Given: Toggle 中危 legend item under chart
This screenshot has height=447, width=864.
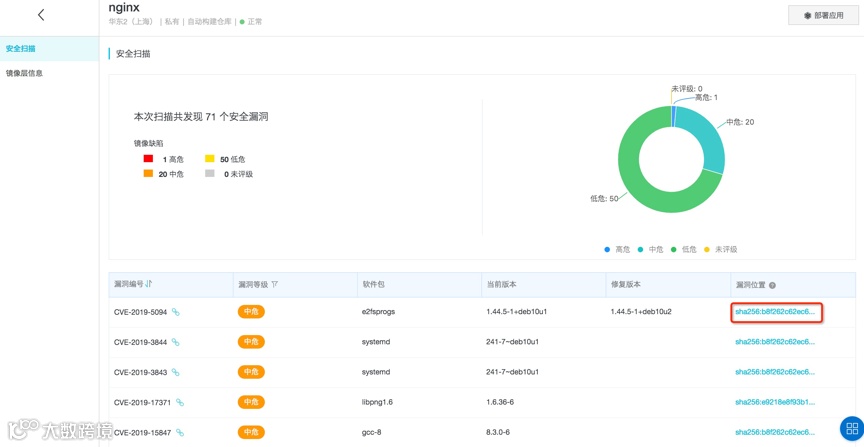Looking at the screenshot, I should pyautogui.click(x=650, y=250).
